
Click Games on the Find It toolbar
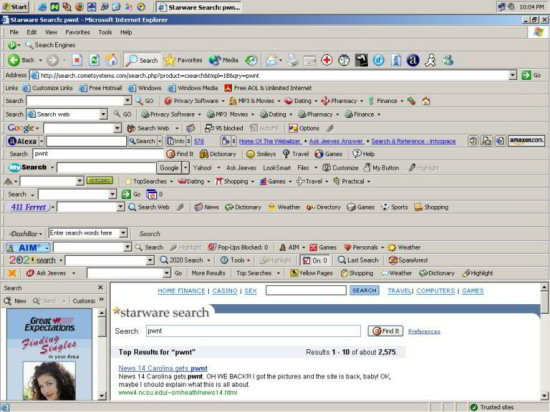pos(328,154)
